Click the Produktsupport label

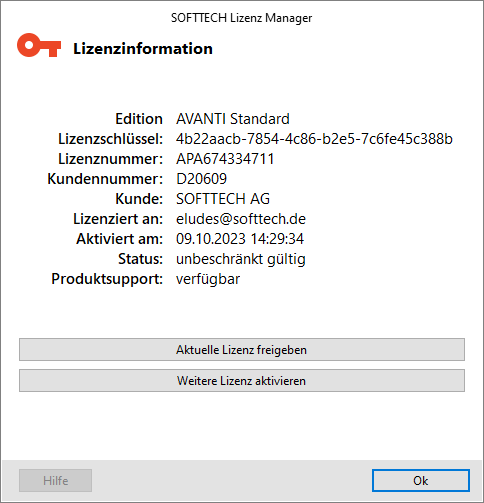(x=107, y=279)
